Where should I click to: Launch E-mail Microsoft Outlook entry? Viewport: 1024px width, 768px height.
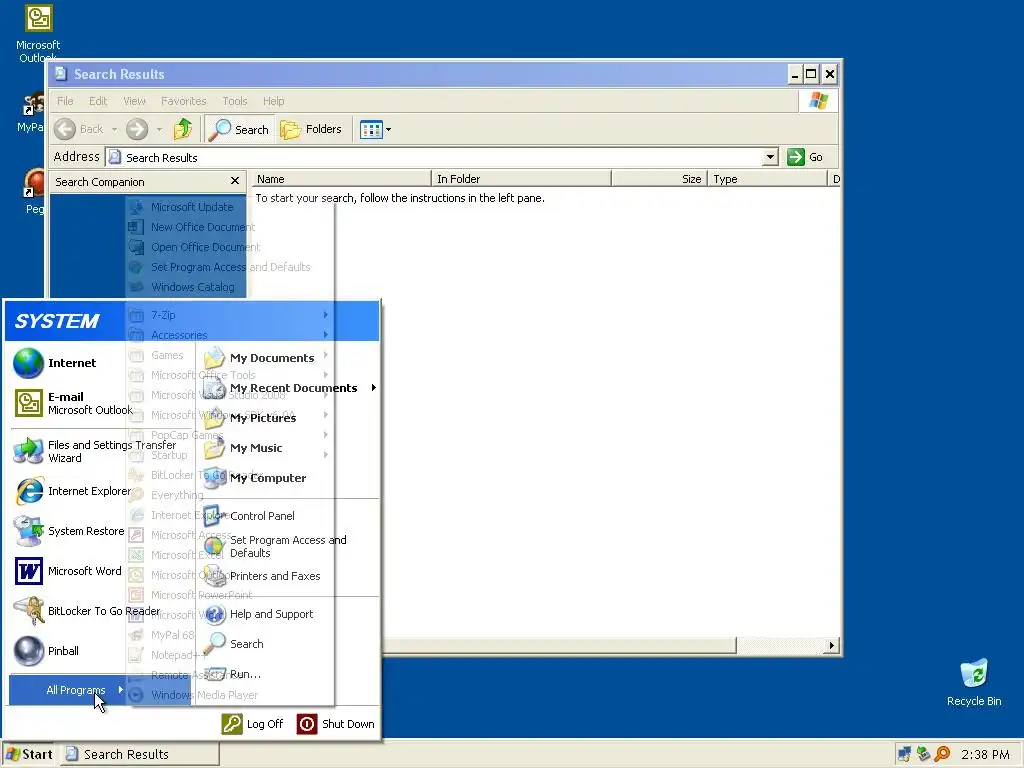(x=72, y=403)
